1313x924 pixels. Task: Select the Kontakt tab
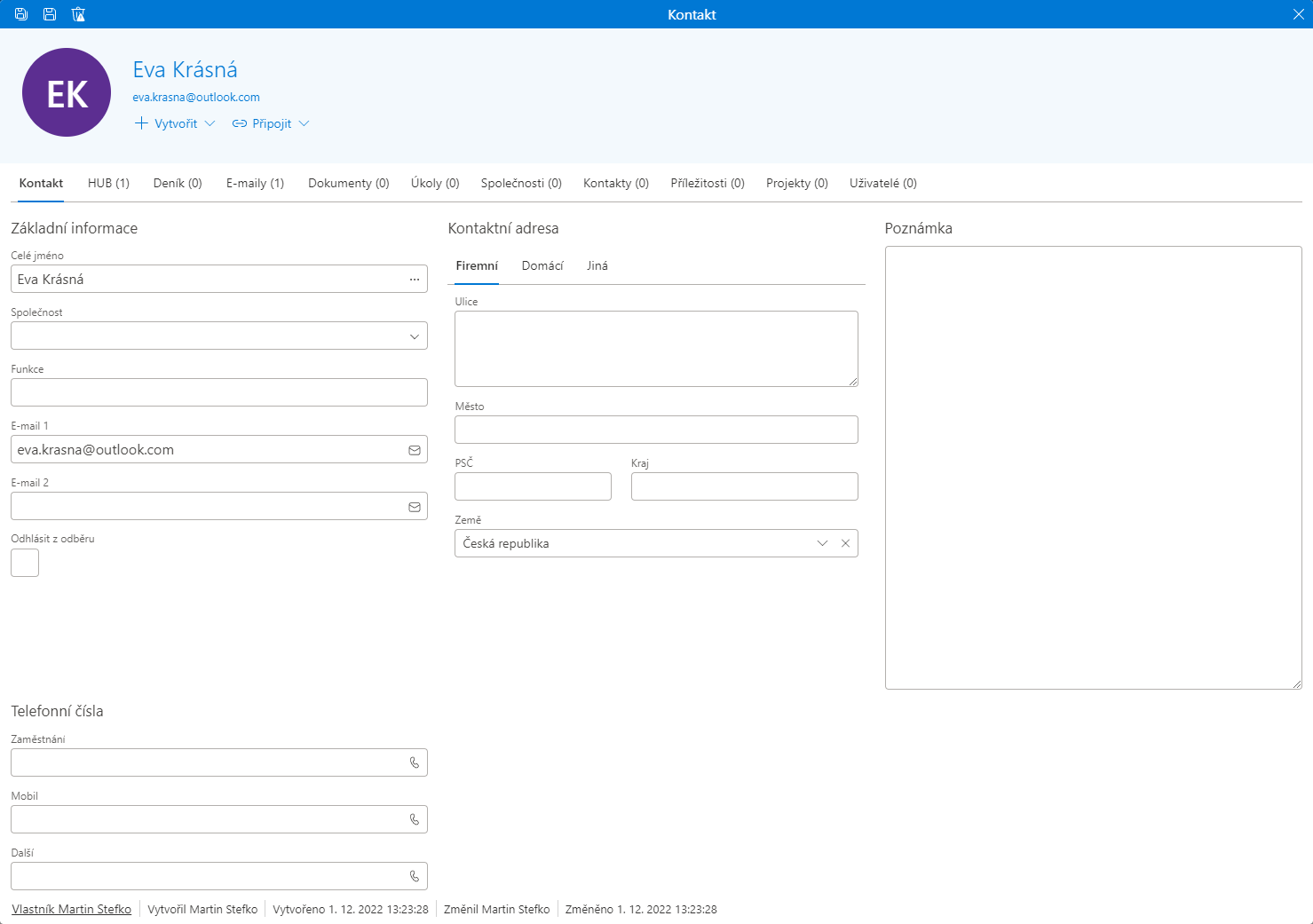(x=41, y=183)
